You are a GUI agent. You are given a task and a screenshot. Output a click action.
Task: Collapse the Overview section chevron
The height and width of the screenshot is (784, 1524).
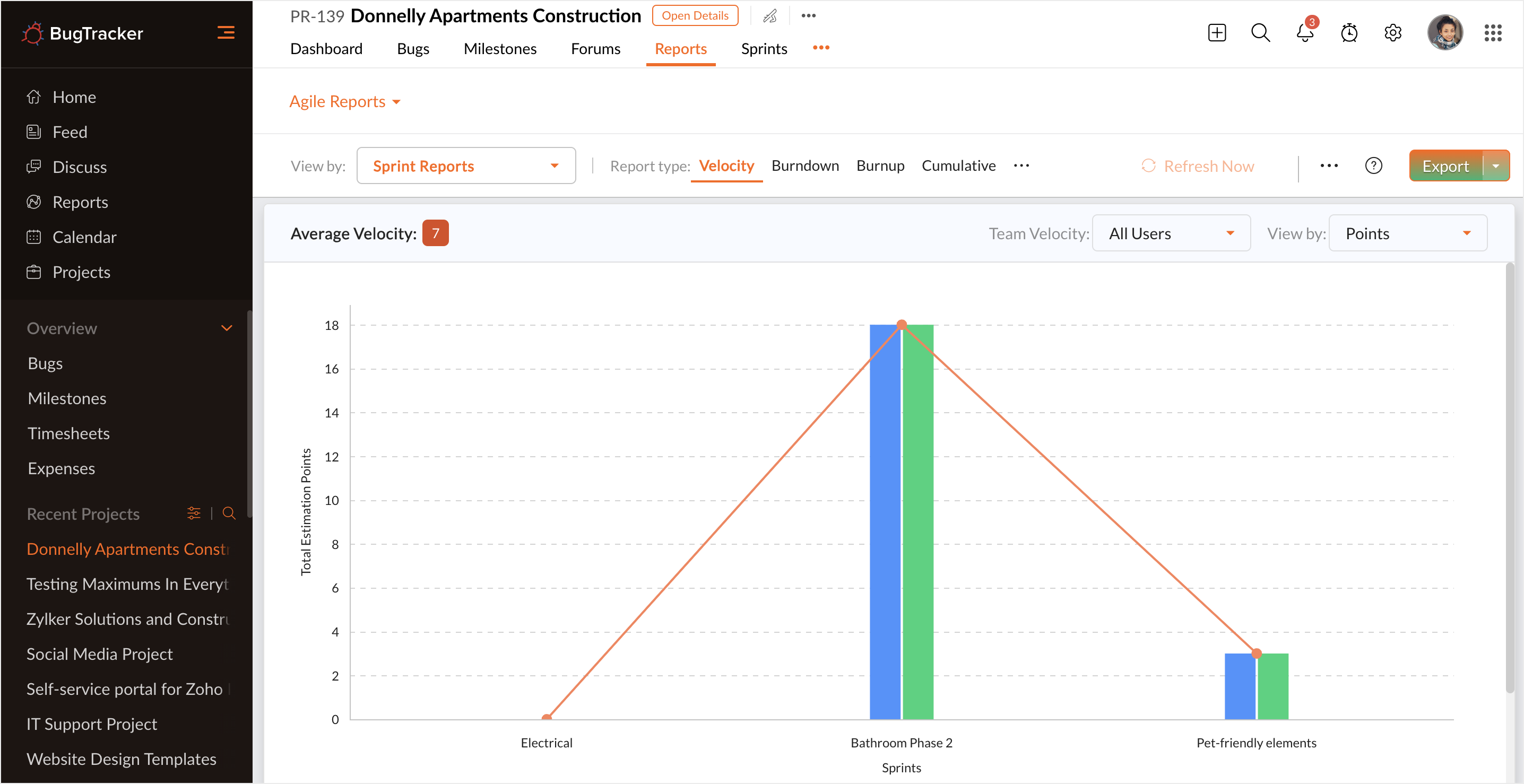(226, 328)
